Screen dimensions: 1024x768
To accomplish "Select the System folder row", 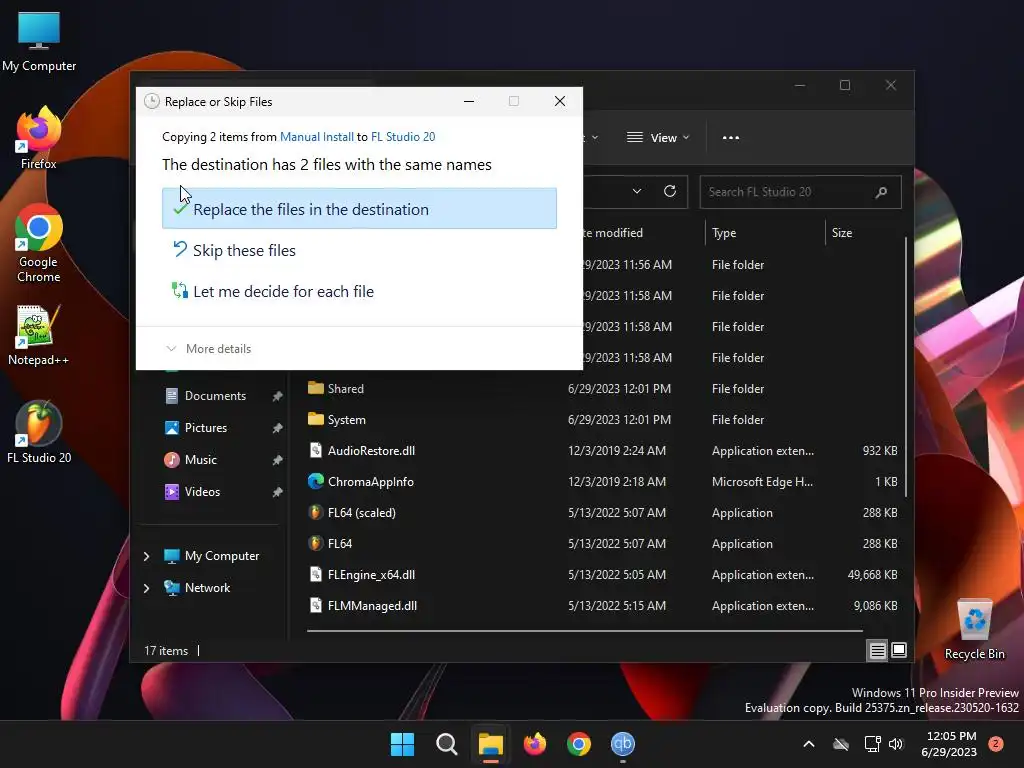I will tap(603, 419).
